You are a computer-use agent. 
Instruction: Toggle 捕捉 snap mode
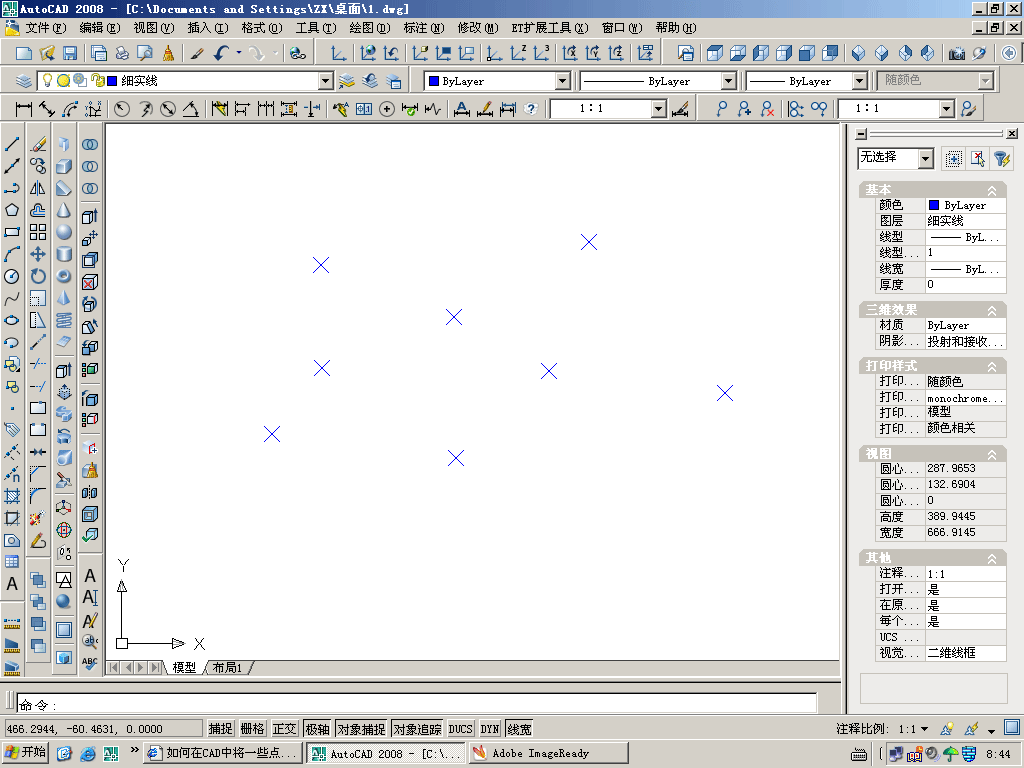tap(221, 729)
